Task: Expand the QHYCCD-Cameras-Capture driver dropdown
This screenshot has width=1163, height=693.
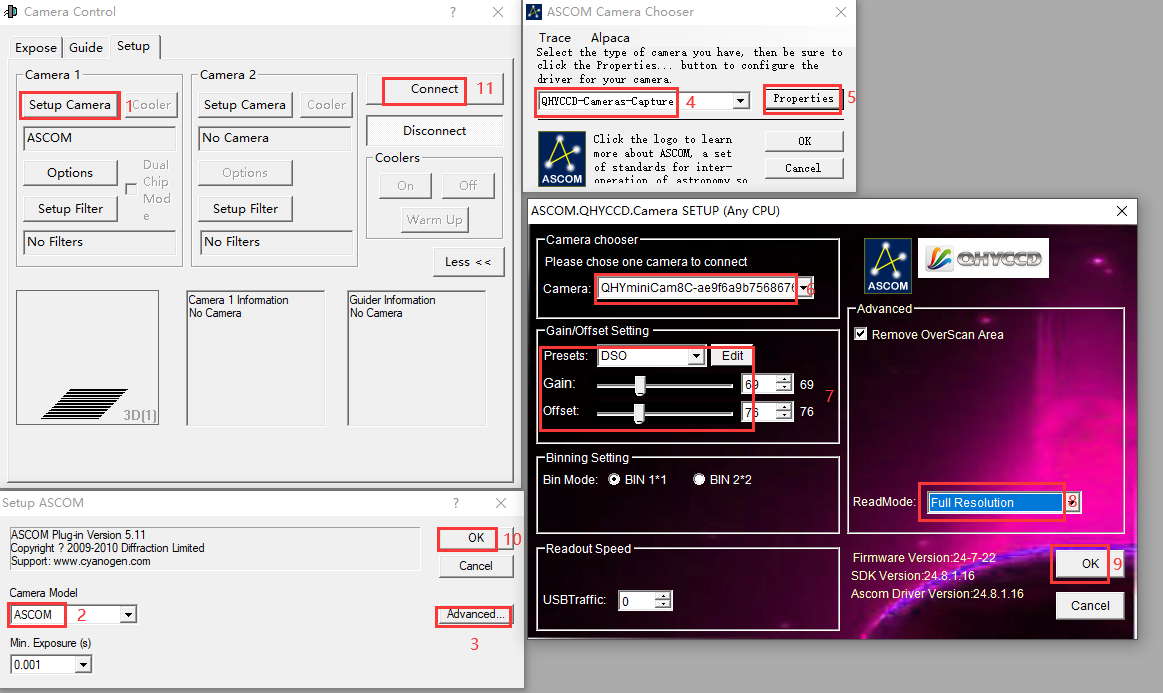Action: click(741, 101)
